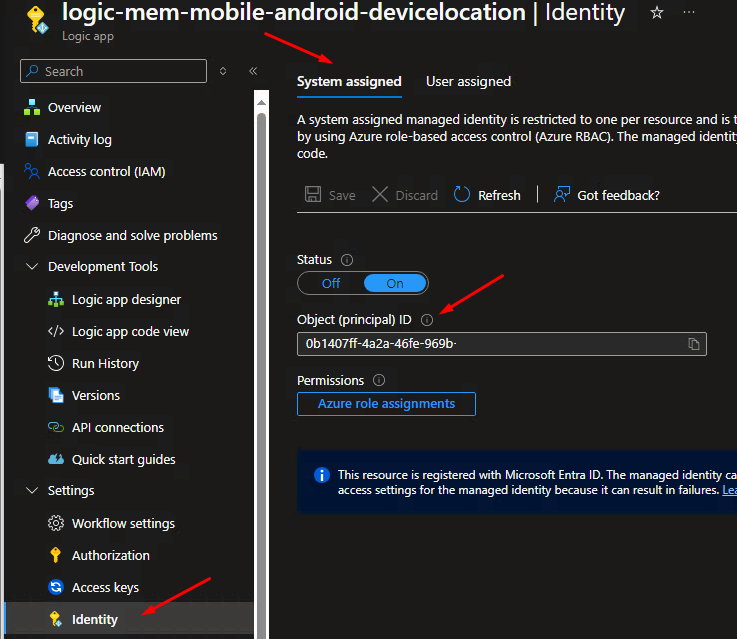Set Status toggle to On
Image resolution: width=737 pixels, height=639 pixels.
tap(395, 283)
